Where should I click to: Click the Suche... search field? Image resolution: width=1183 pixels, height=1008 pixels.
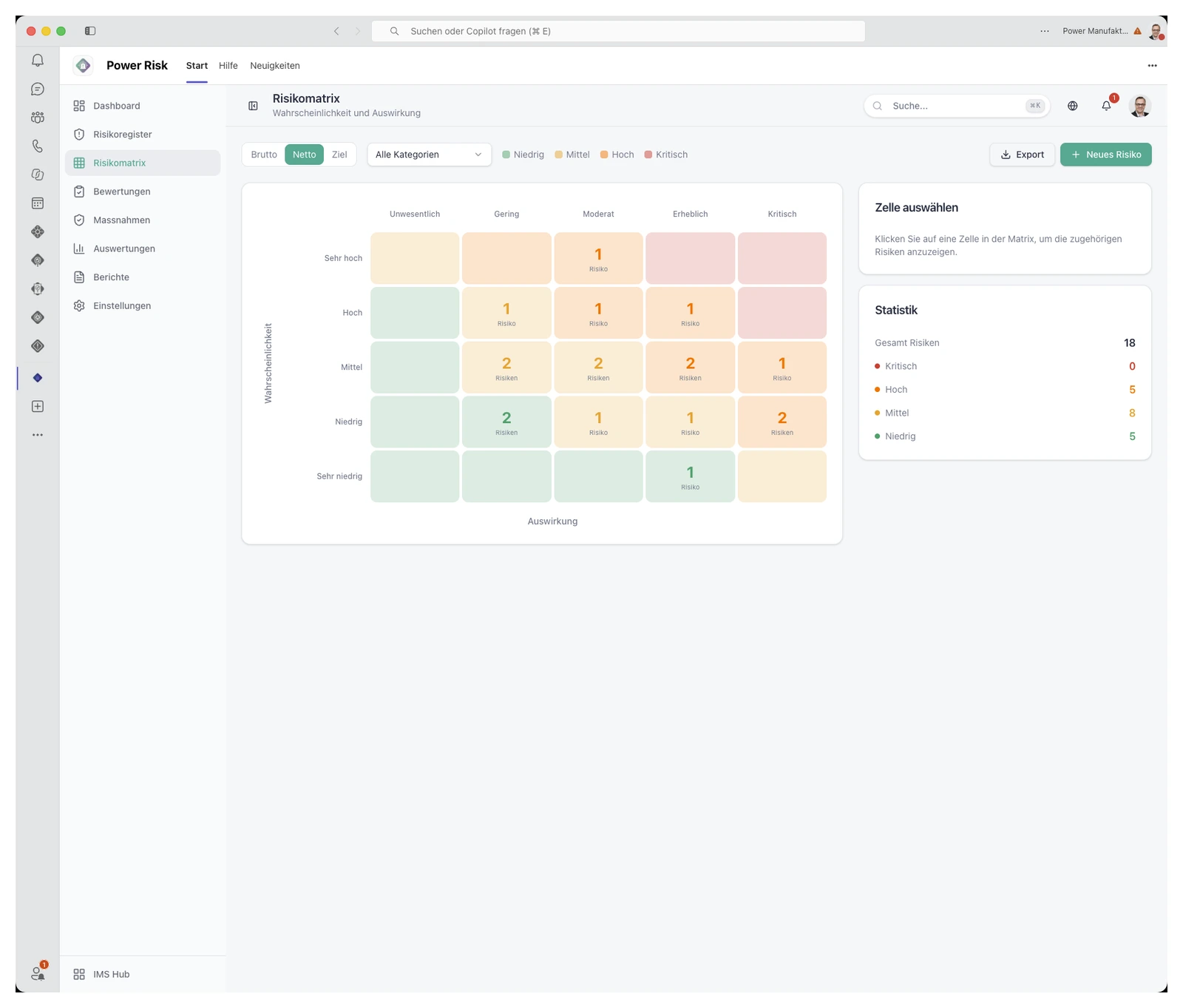(x=957, y=106)
